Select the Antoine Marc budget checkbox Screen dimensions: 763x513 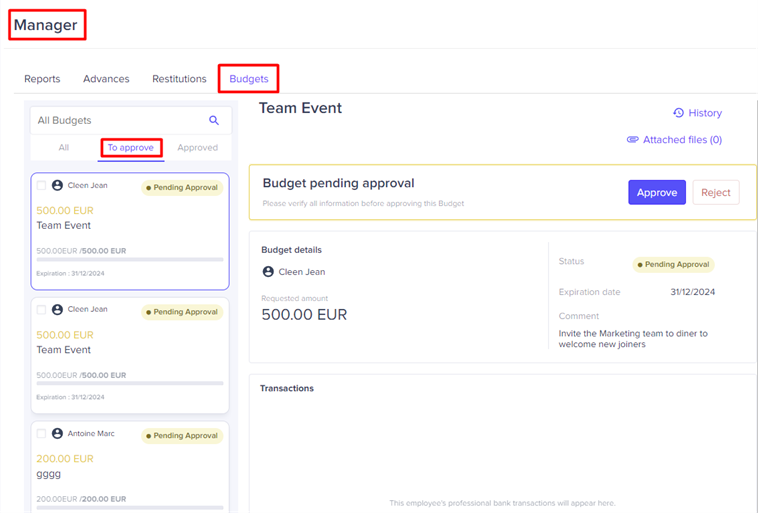point(41,434)
